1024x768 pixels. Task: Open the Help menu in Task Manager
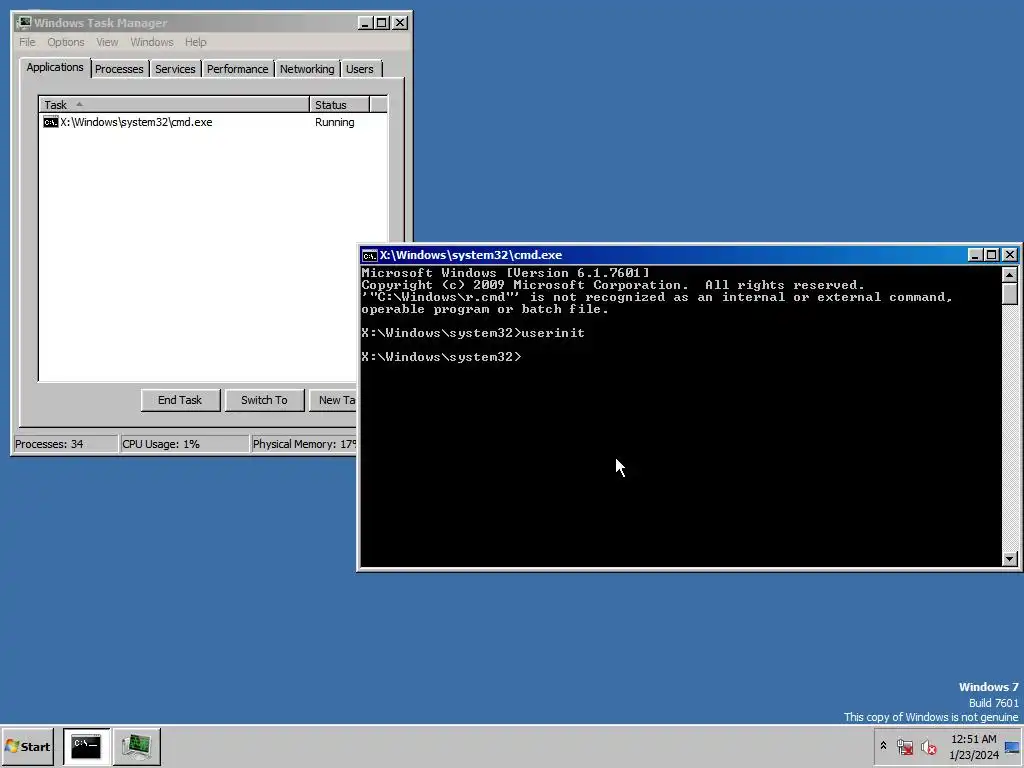195,42
